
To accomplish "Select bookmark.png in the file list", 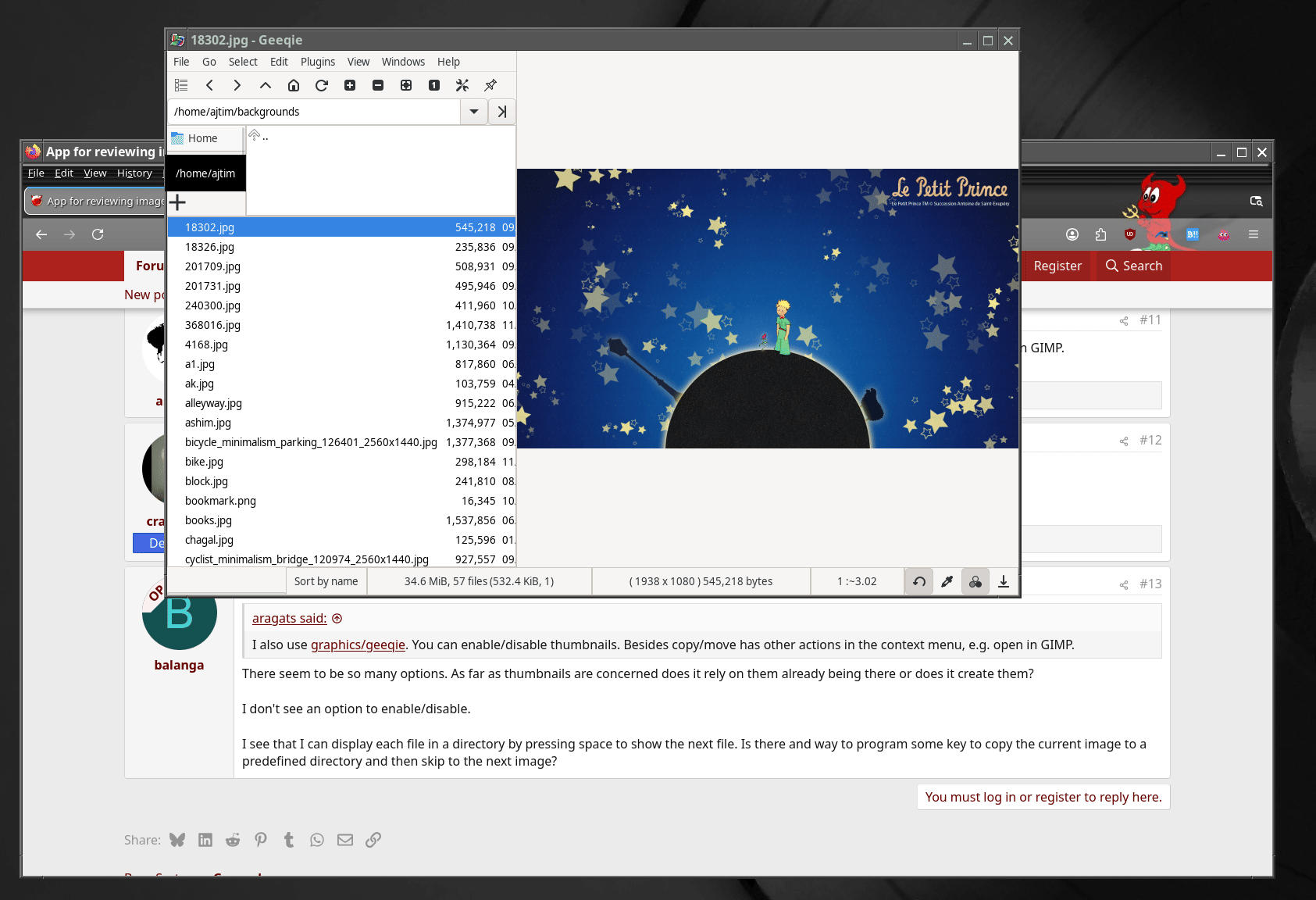I will click(341, 501).
